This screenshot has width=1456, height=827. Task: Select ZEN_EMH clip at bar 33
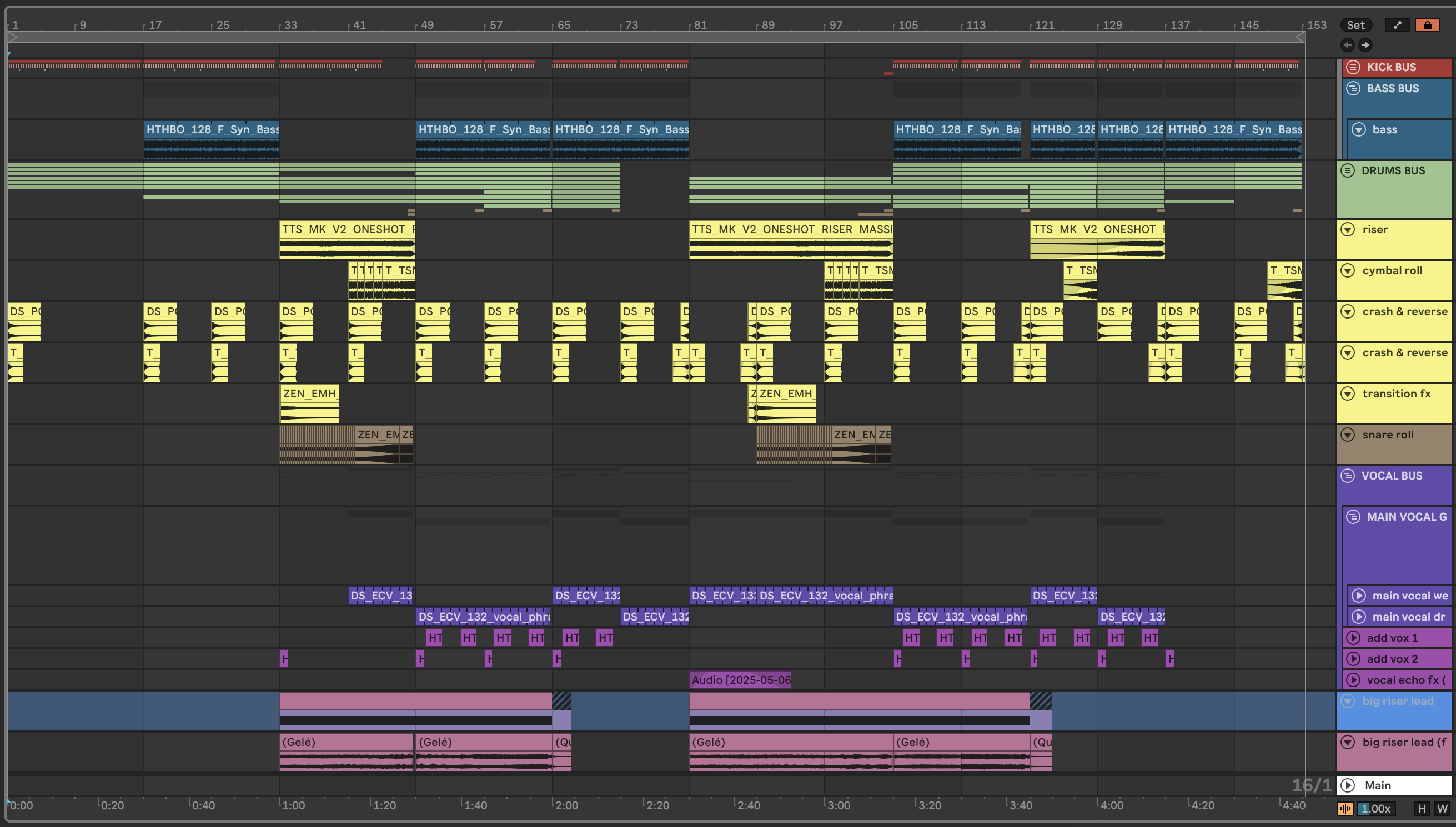(x=309, y=404)
